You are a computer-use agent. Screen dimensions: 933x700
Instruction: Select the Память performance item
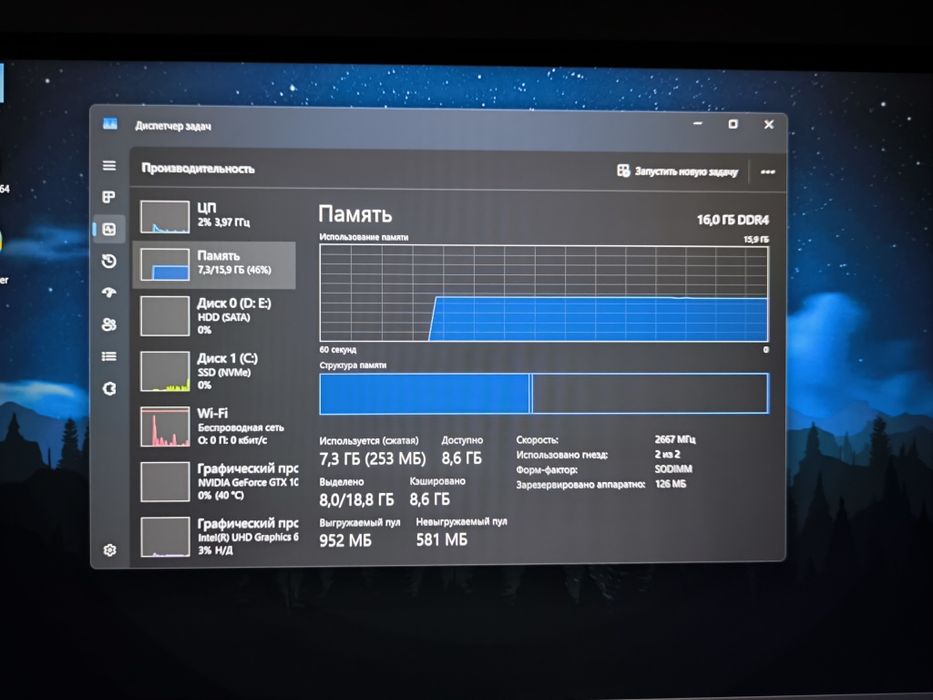coord(214,265)
